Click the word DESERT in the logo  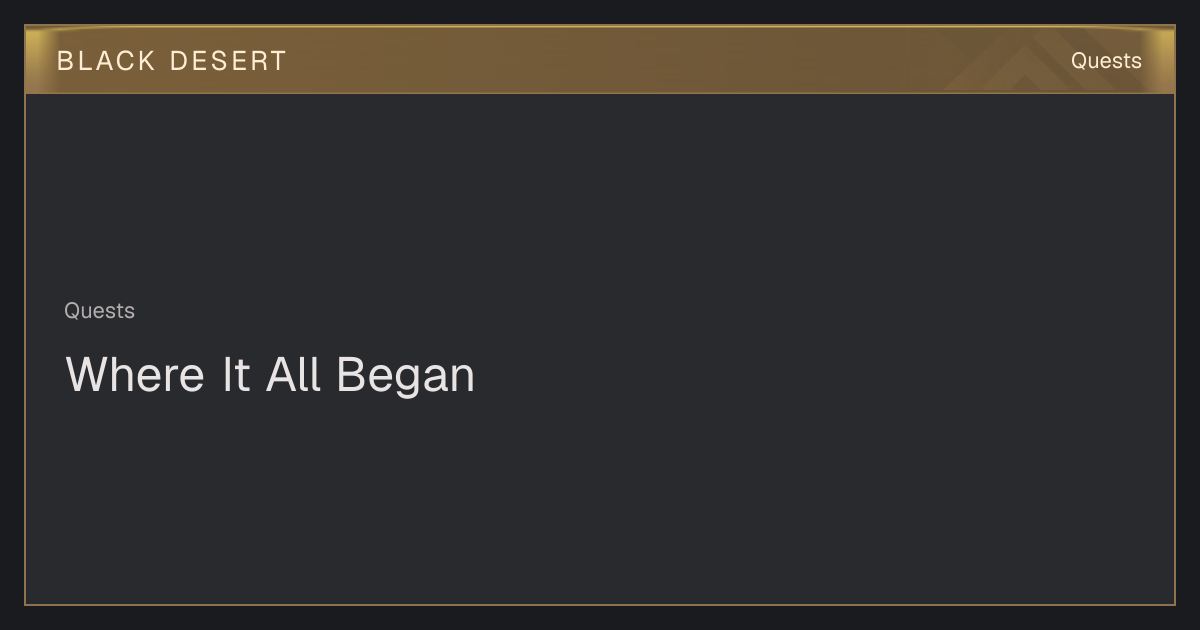point(228,61)
